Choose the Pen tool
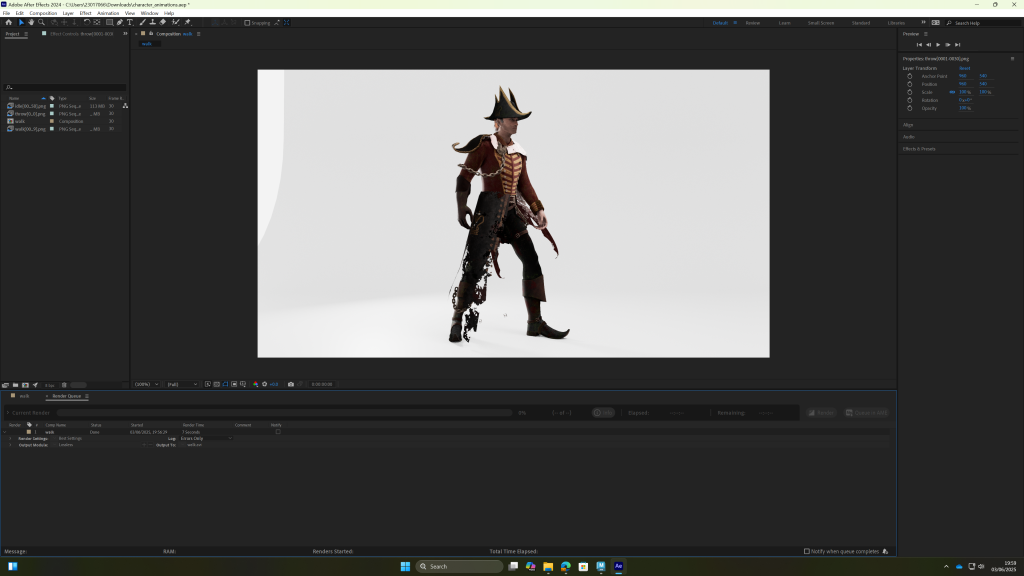This screenshot has width=1024, height=576. click(120, 22)
